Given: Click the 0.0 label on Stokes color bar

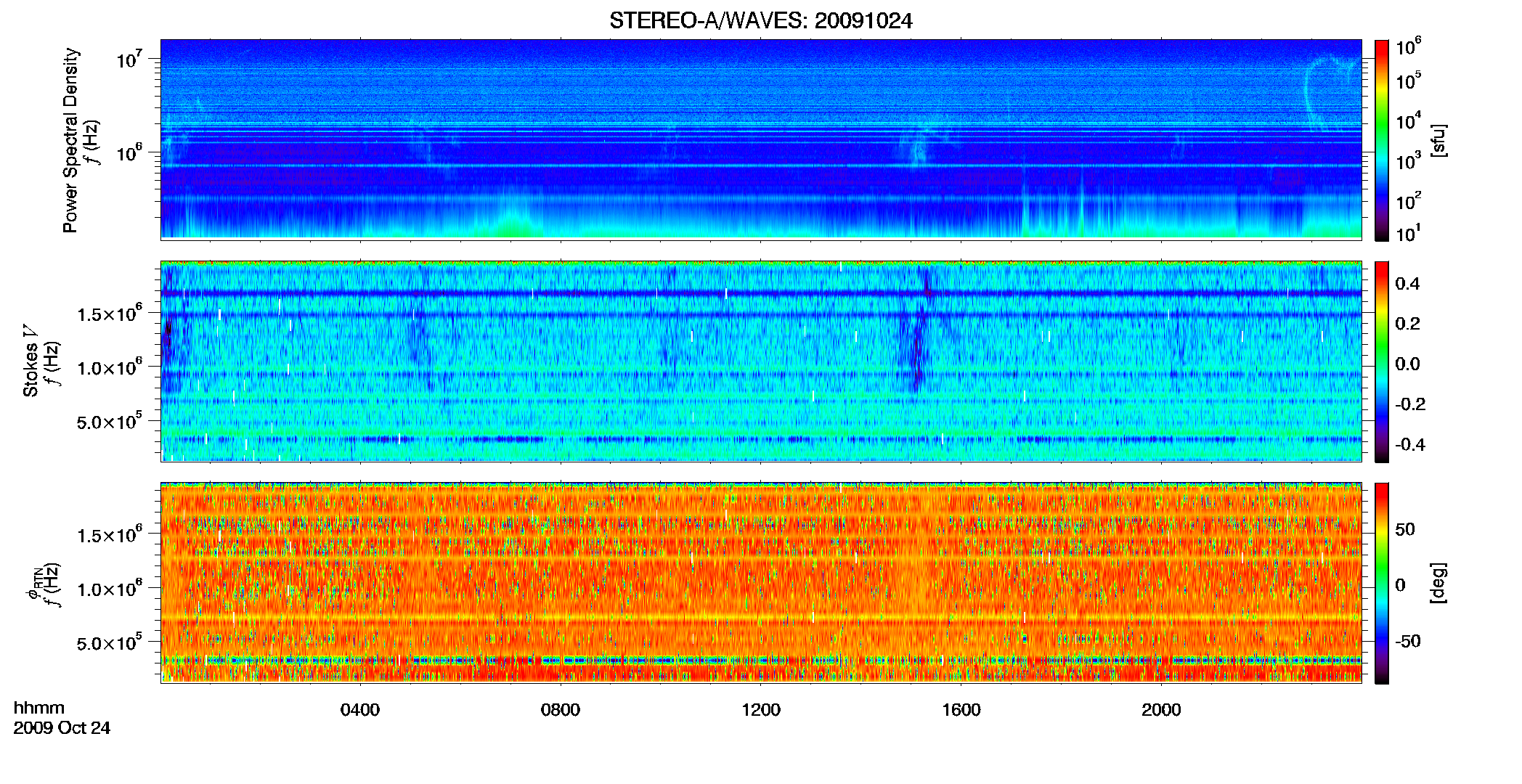Looking at the screenshot, I should click(x=1407, y=364).
